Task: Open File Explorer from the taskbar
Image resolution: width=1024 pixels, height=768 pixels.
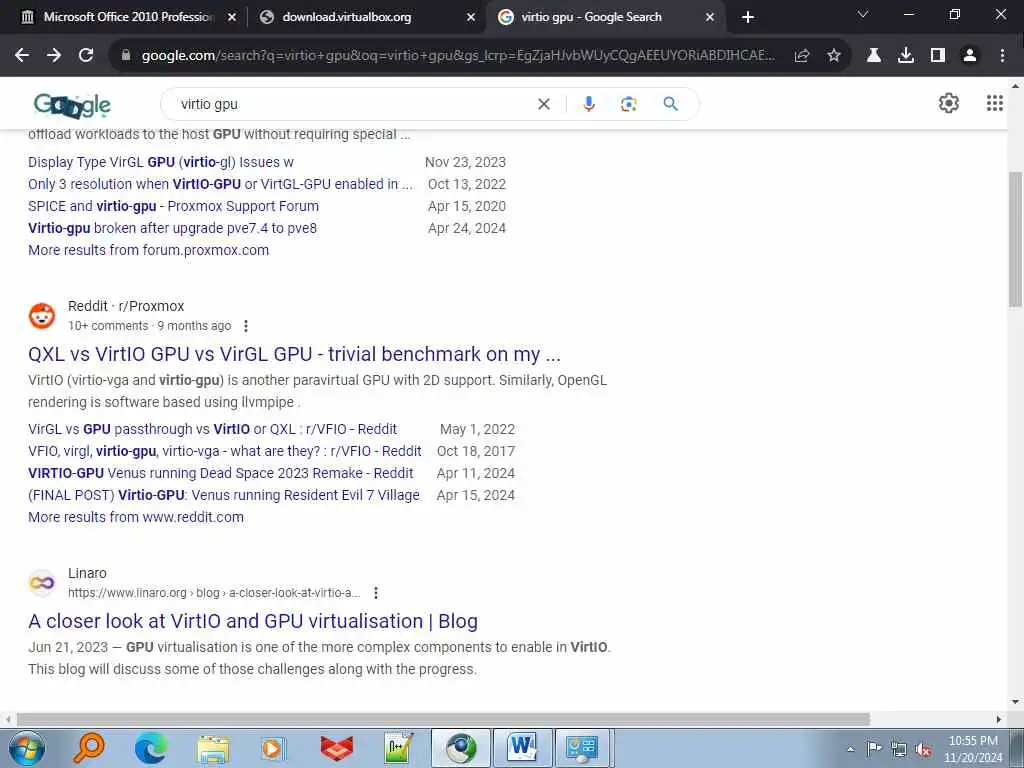Action: tap(213, 748)
